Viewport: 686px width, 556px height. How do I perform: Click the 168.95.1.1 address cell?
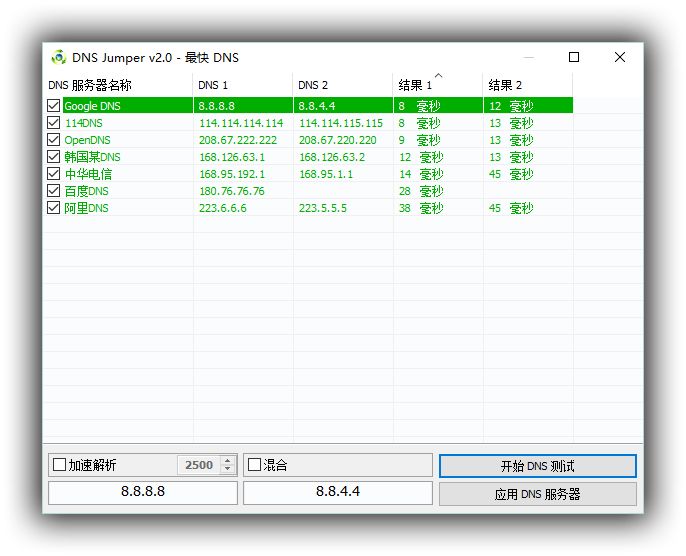pos(326,174)
